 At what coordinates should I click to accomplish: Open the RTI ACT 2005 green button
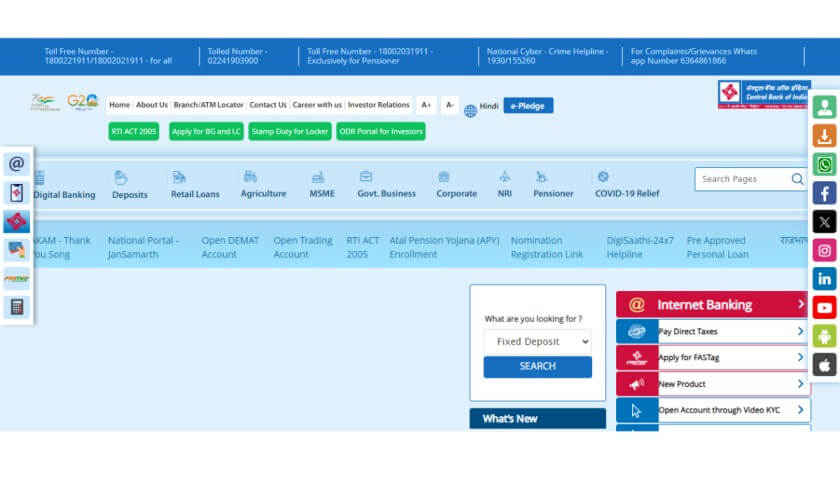tap(133, 131)
